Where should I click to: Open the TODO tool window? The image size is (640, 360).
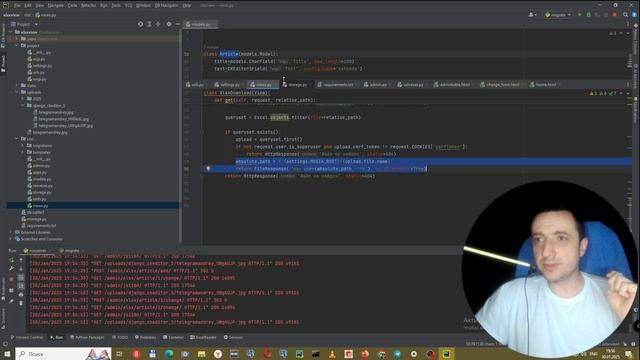pyautogui.click(x=120, y=338)
